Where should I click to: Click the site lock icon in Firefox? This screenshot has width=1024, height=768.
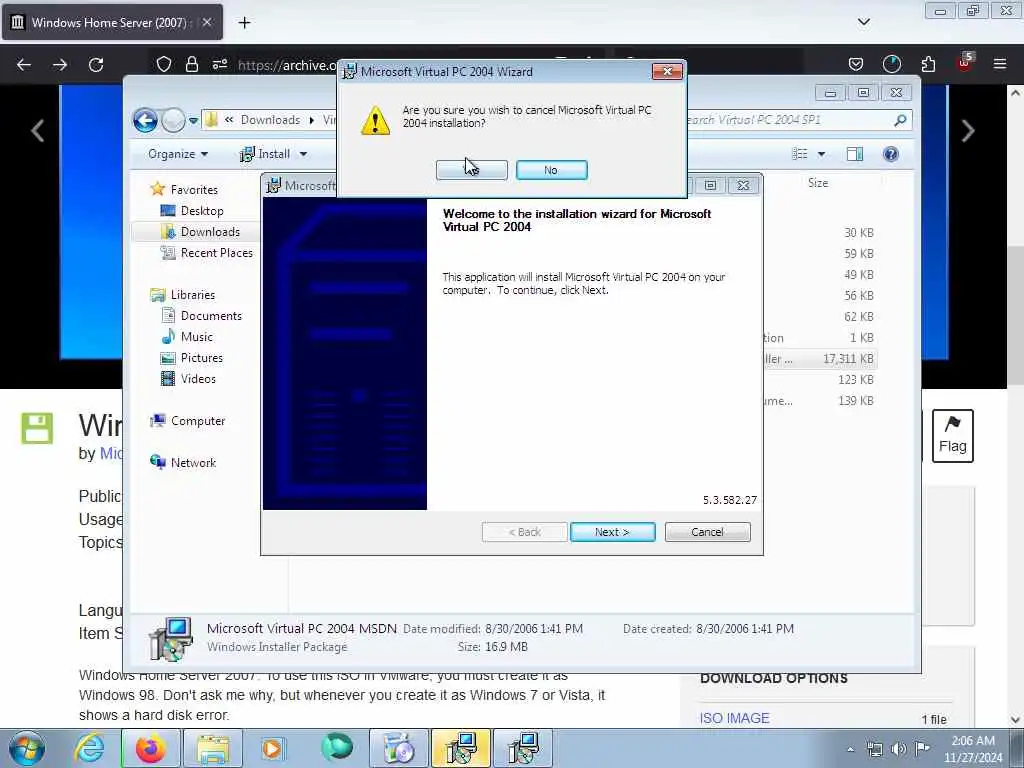pos(191,64)
